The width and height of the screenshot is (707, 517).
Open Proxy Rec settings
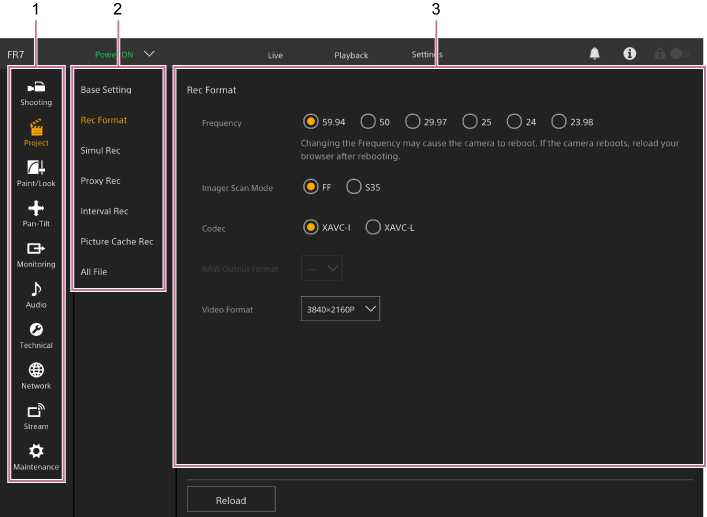(100, 181)
